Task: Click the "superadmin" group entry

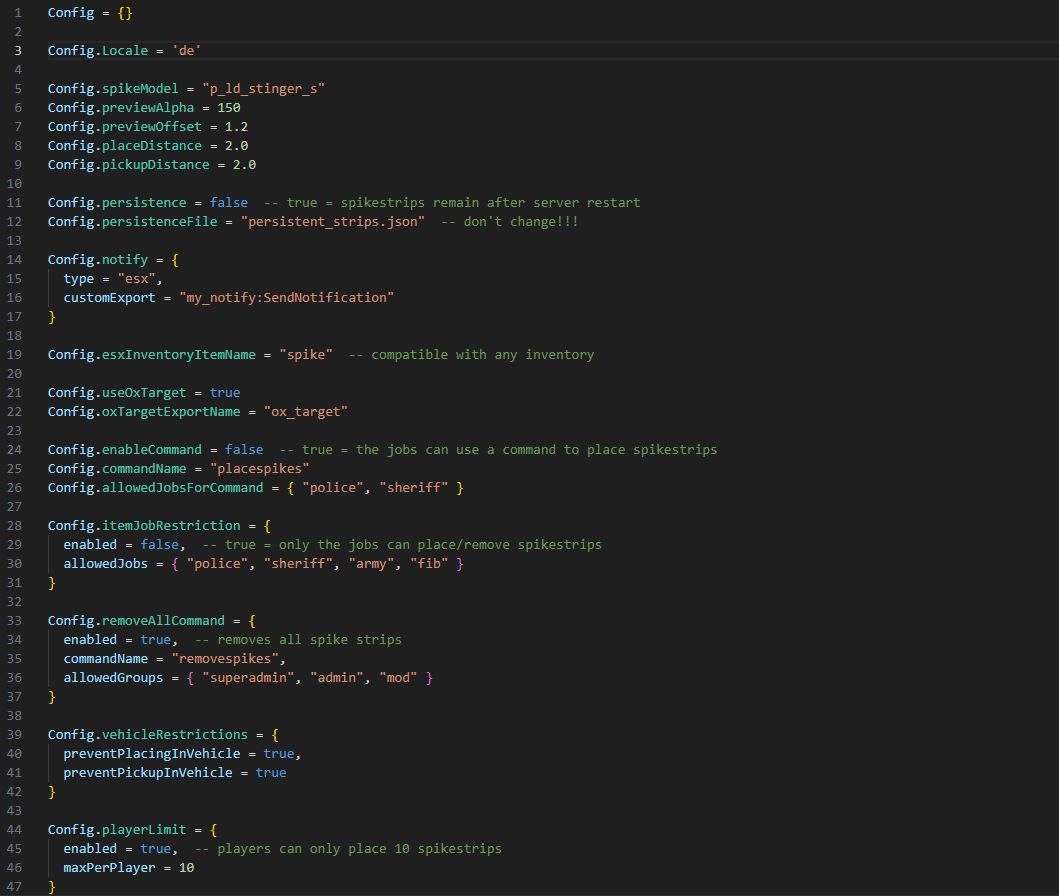Action: (x=248, y=678)
